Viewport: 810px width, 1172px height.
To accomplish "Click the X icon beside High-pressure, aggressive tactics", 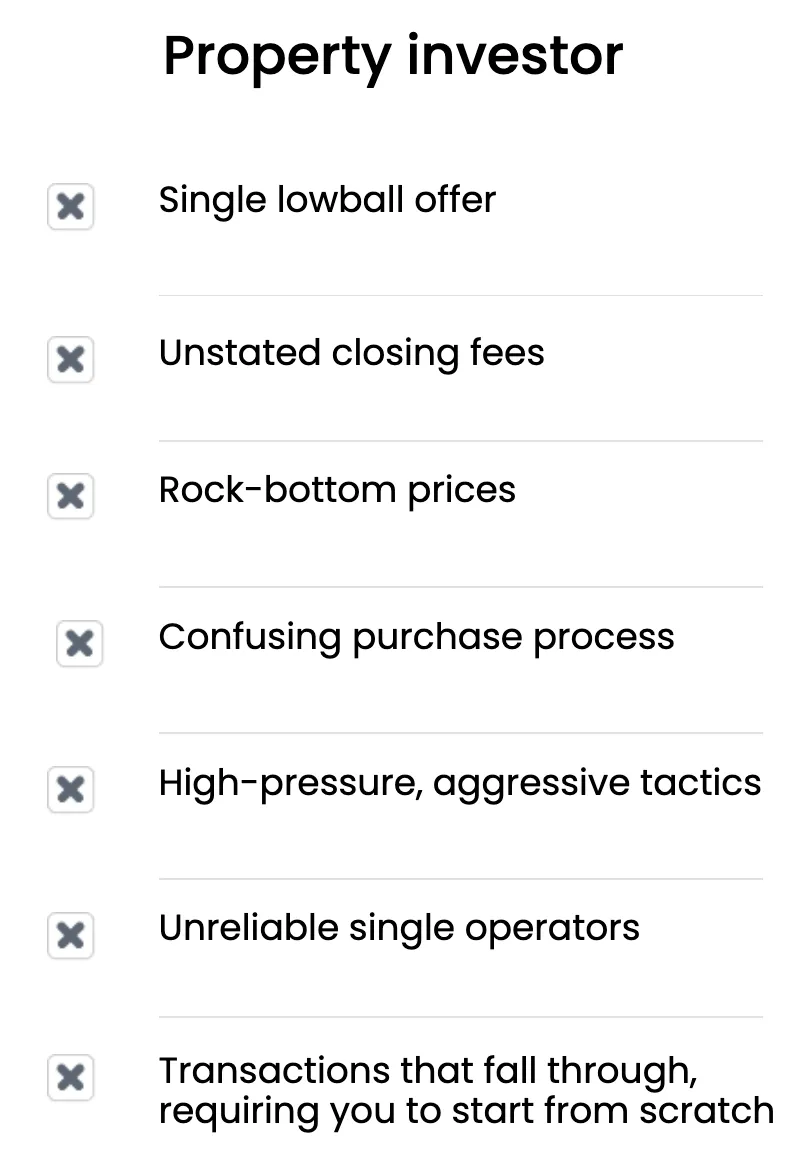I will pyautogui.click(x=70, y=789).
